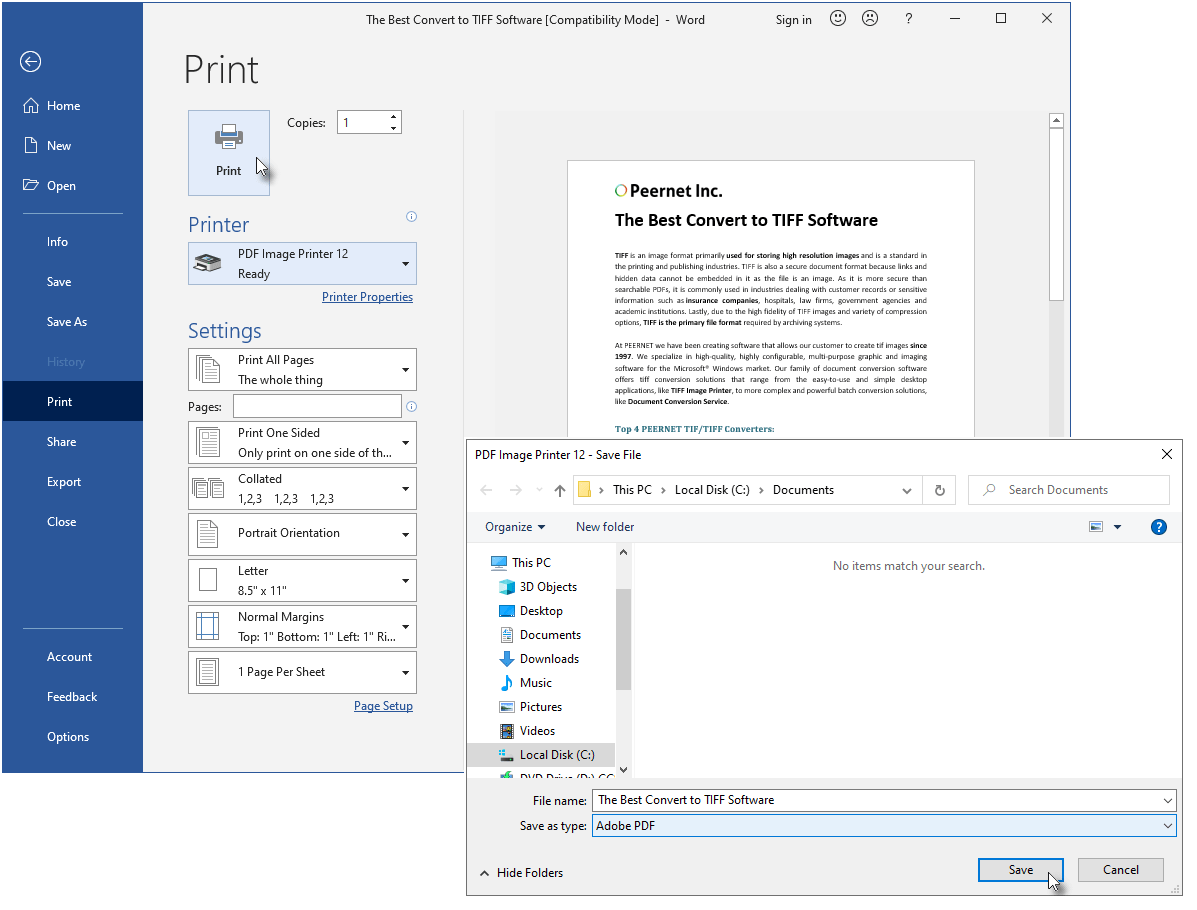Open Word Help via the question mark icon
Viewport: 1197px width, 910px height.
tap(908, 18)
